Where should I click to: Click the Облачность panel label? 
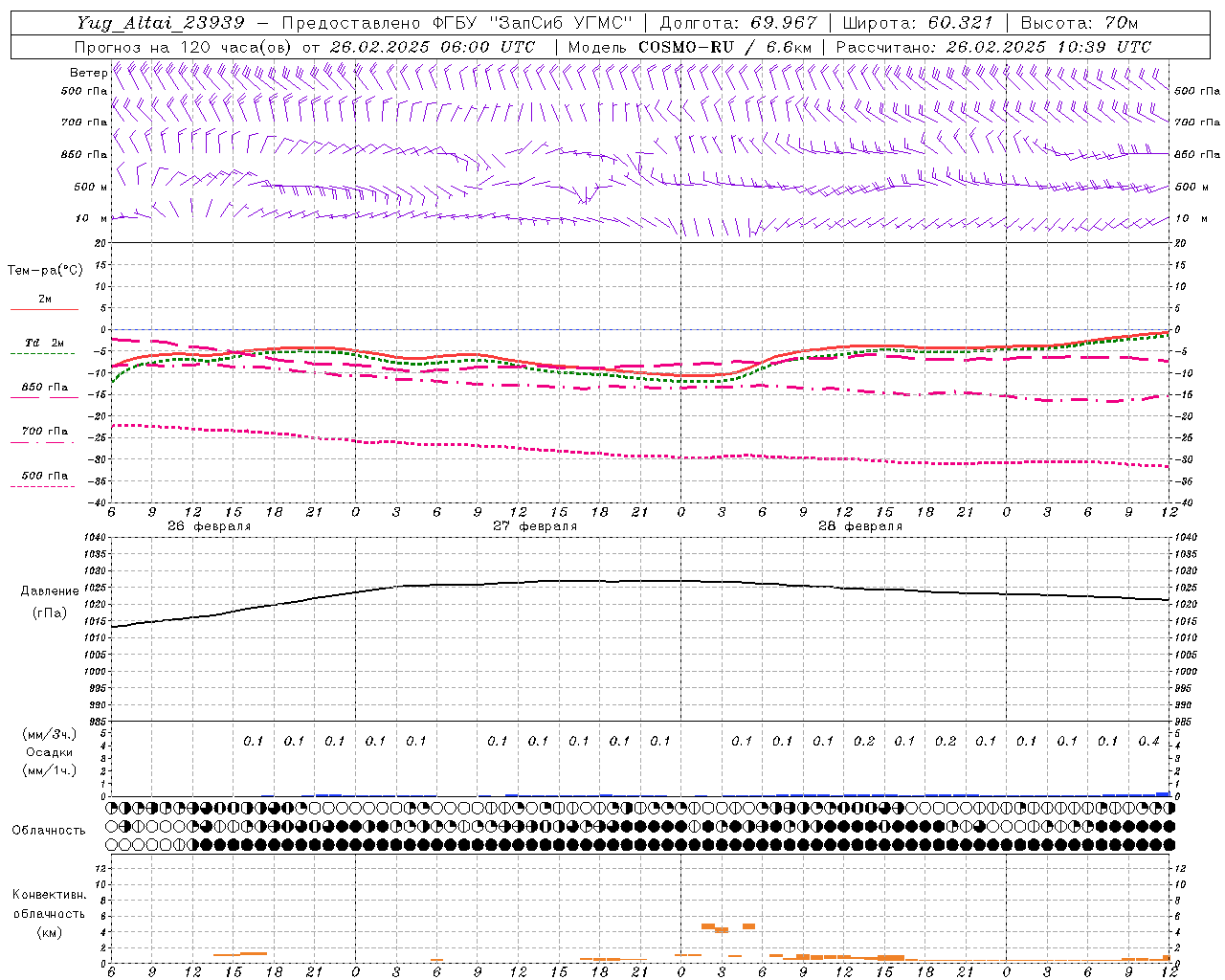click(49, 831)
